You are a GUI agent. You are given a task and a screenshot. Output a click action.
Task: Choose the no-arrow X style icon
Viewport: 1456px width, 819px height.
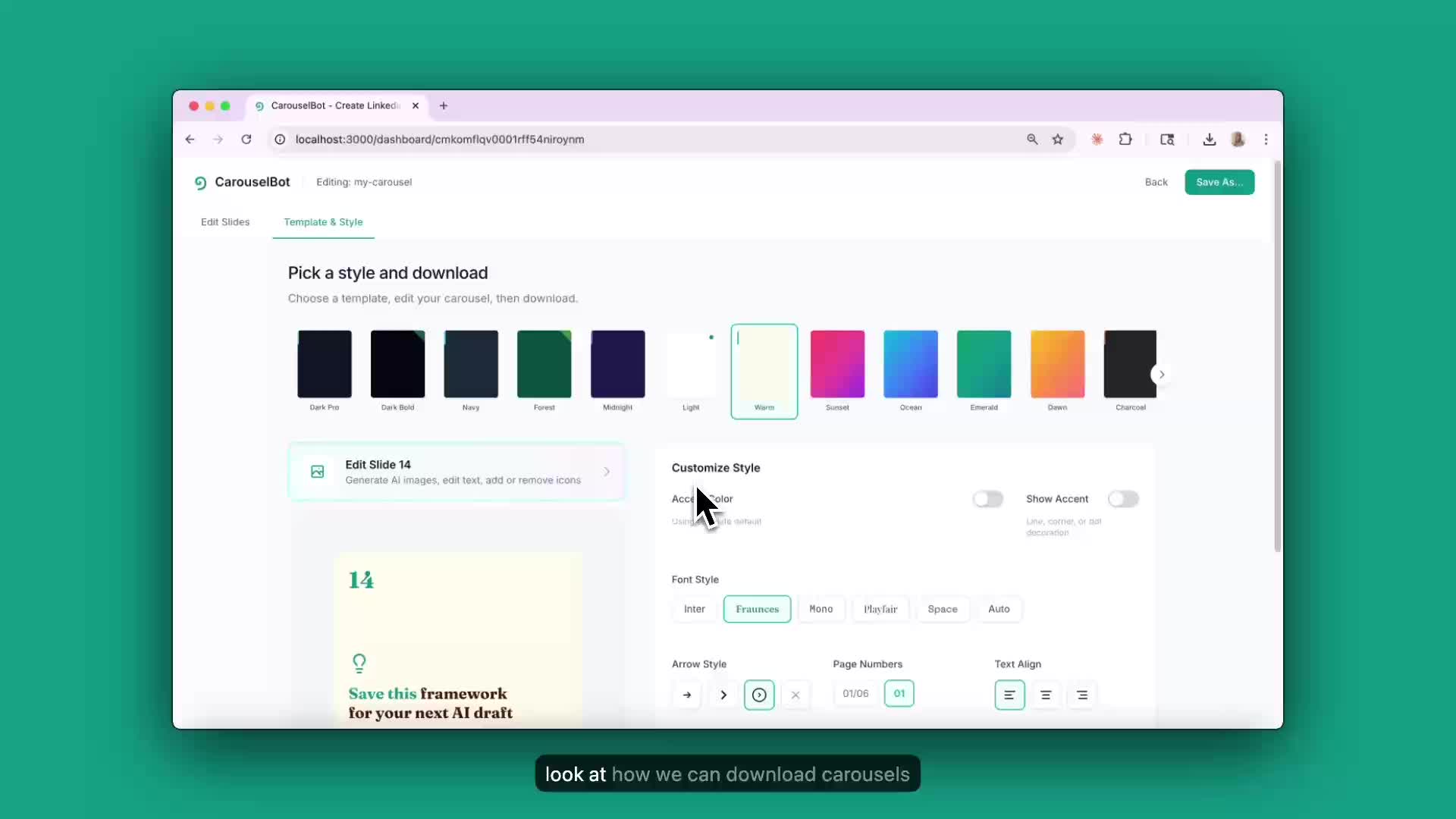pos(795,695)
